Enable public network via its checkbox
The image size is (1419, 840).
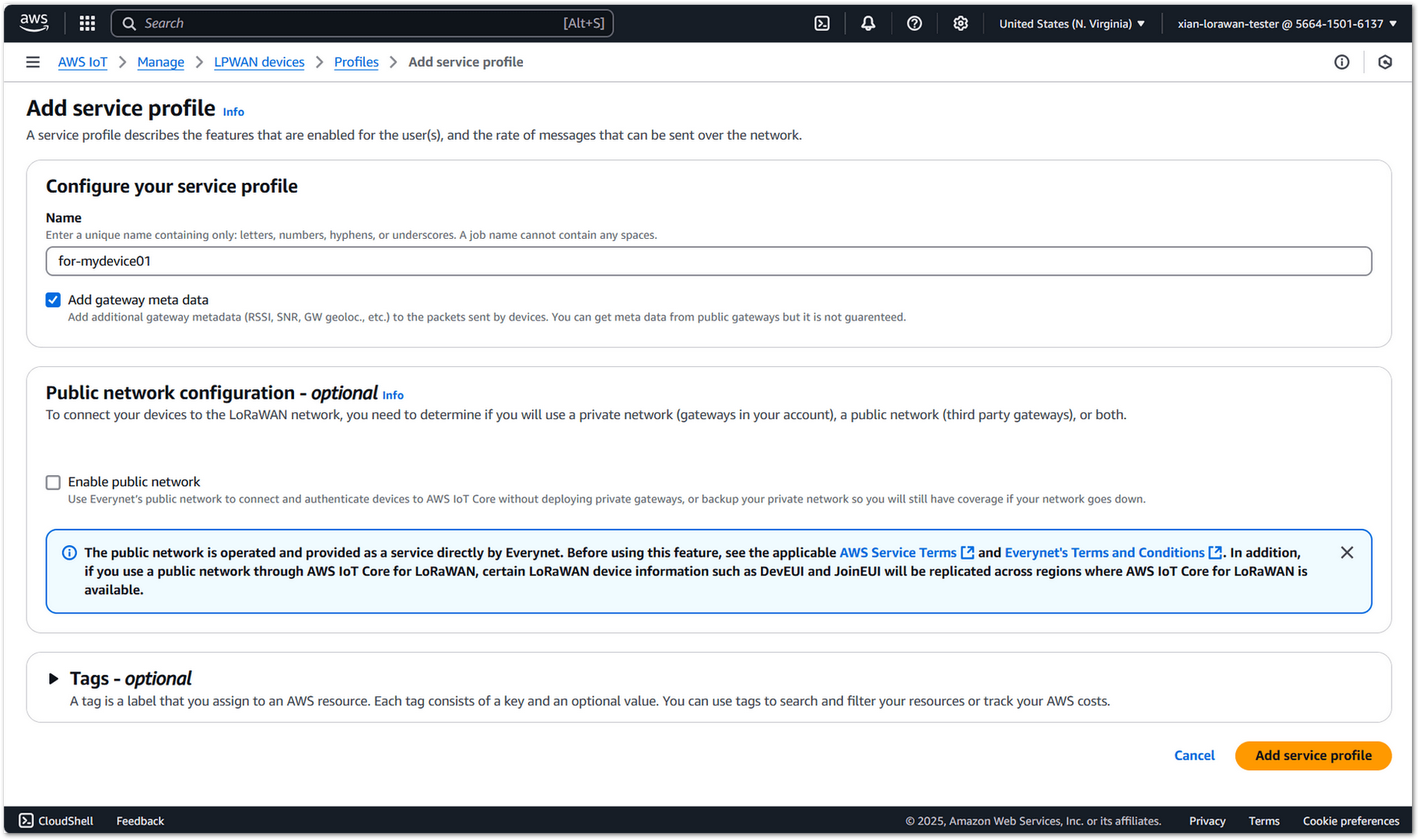(x=52, y=482)
